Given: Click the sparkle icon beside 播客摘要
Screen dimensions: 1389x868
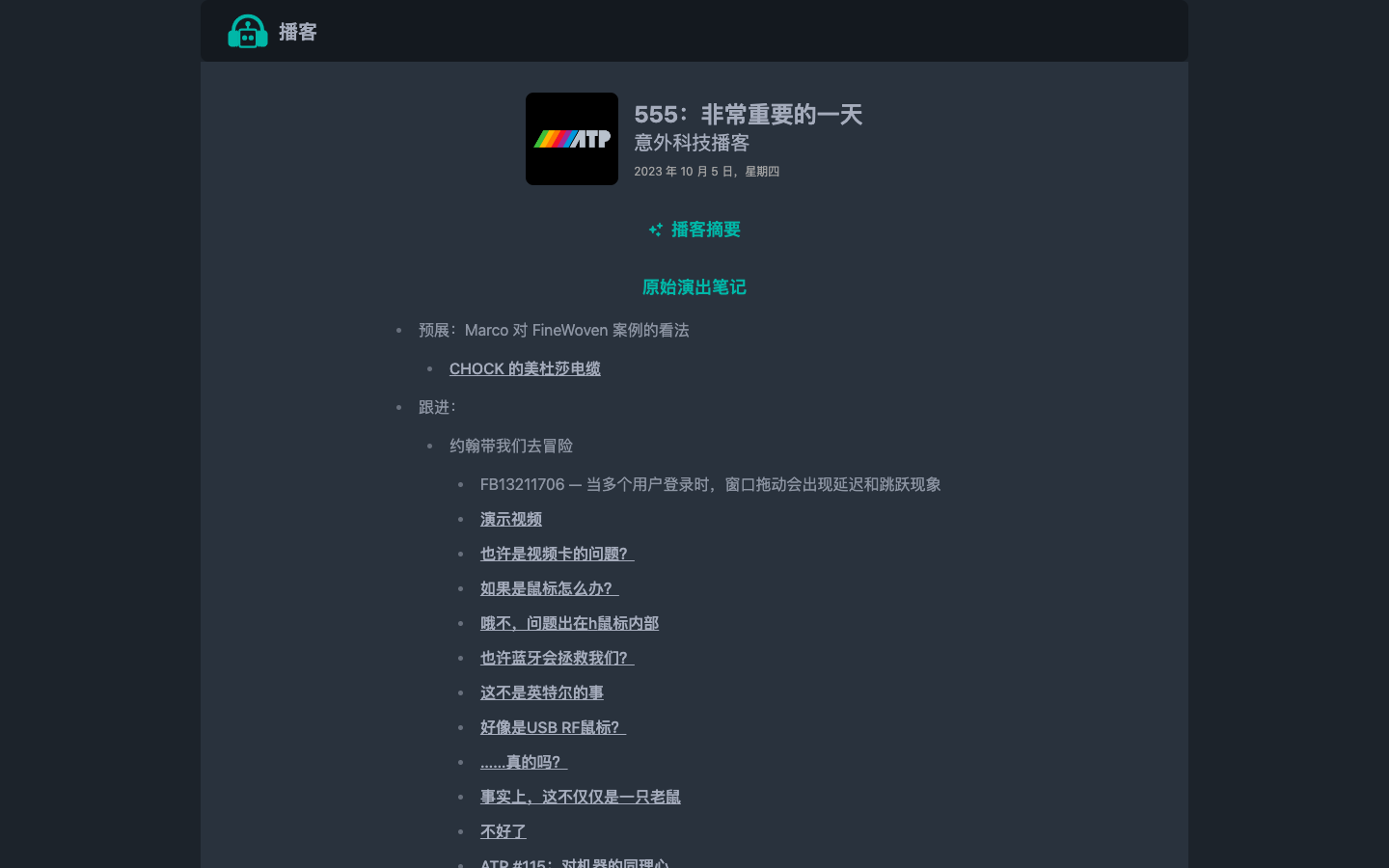Looking at the screenshot, I should pyautogui.click(x=656, y=230).
